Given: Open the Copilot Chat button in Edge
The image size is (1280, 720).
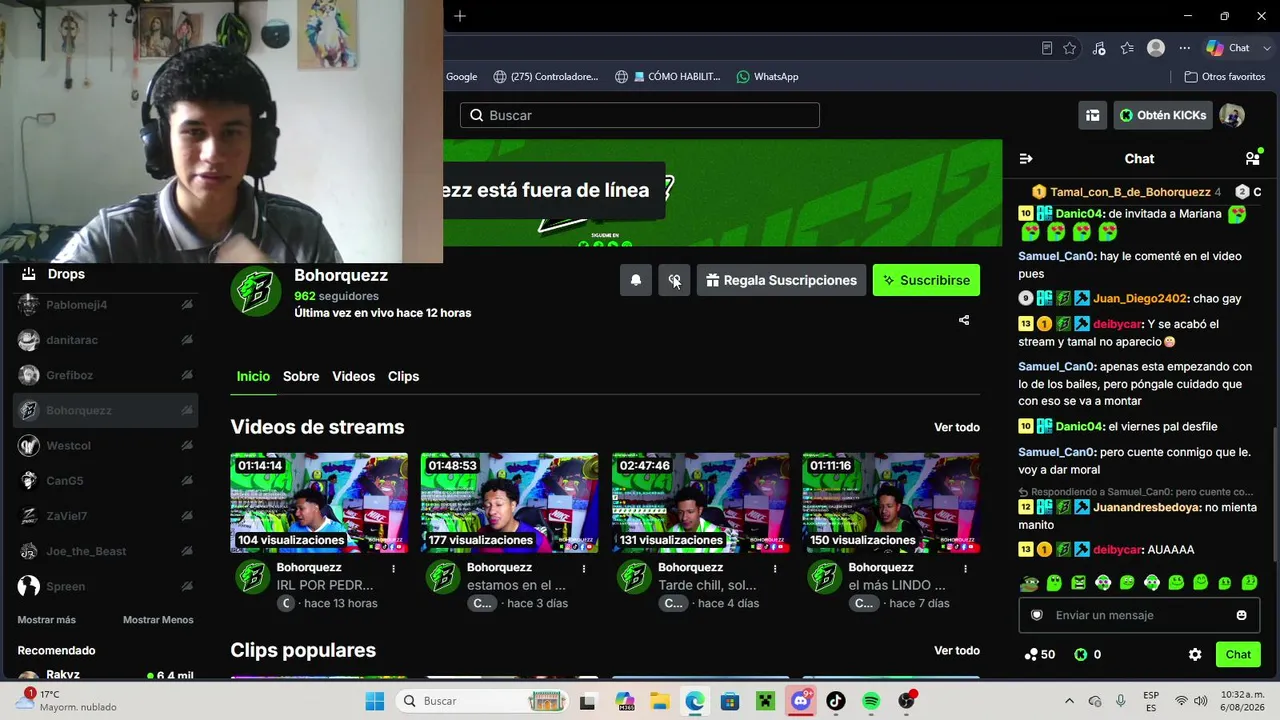Looking at the screenshot, I should click(1230, 48).
